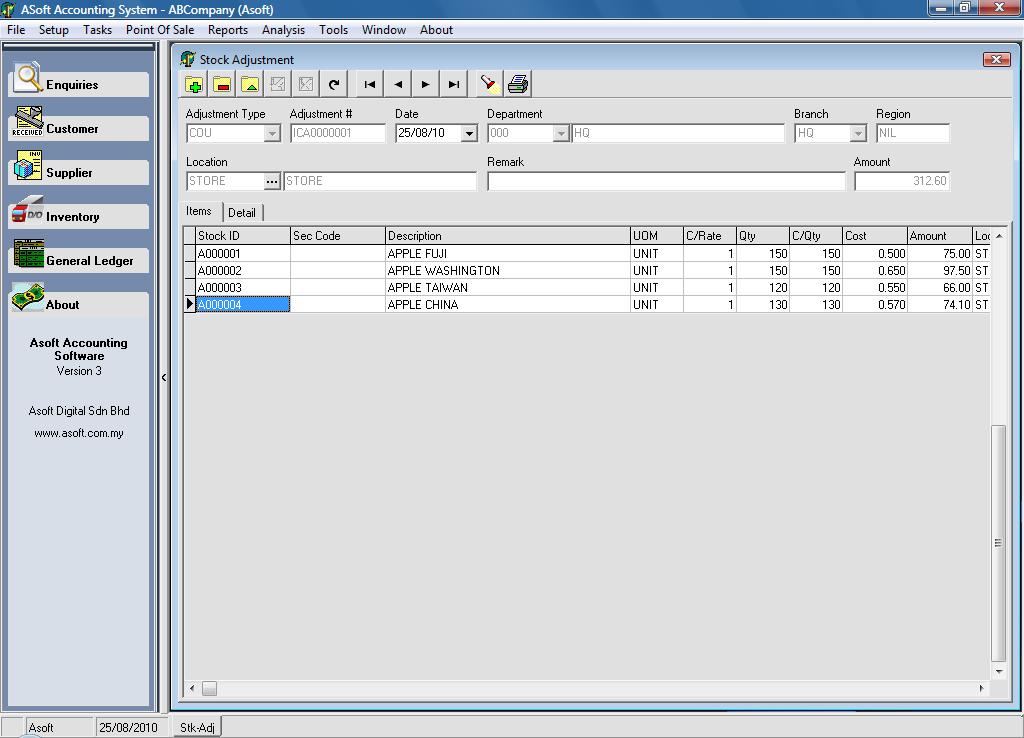Click the refresh arrow toolbar icon
Viewport: 1024px width, 738px height.
pos(334,84)
